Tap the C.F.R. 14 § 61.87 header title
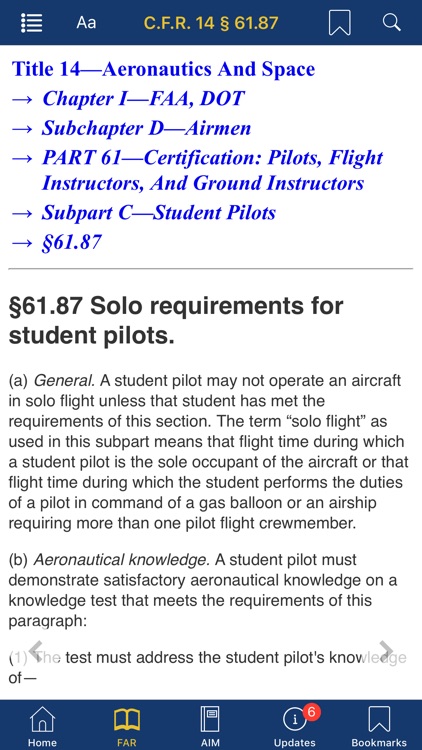 [211, 22]
